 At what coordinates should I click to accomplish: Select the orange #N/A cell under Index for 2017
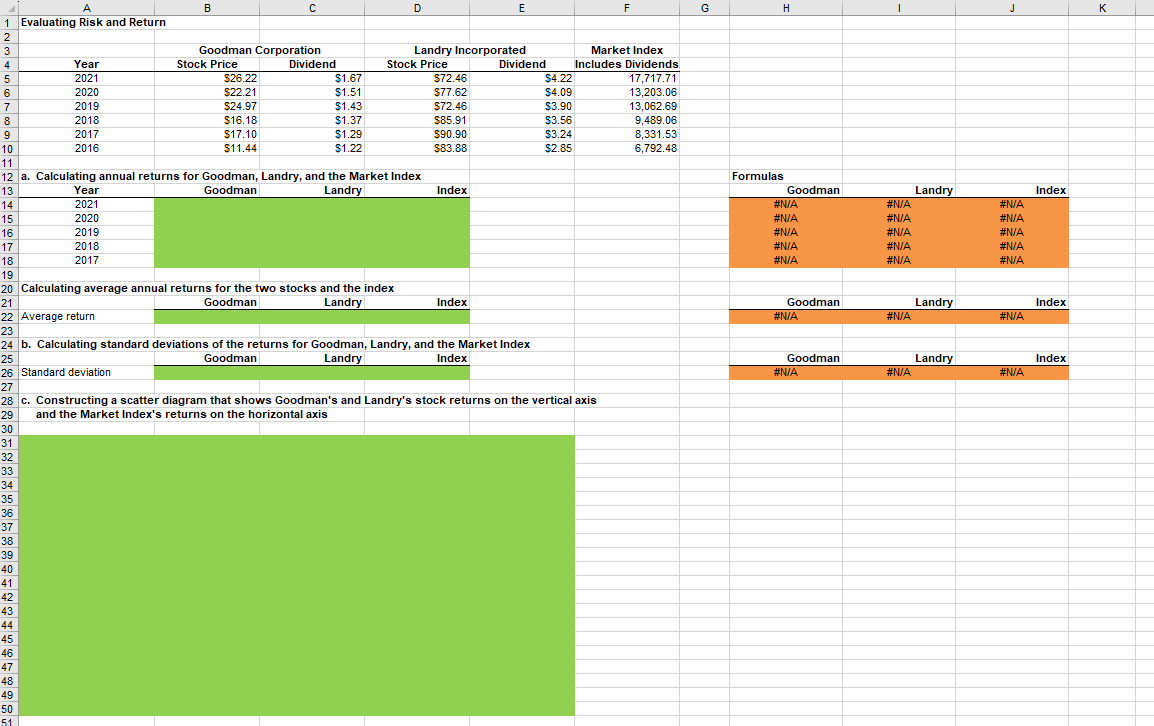(x=1012, y=260)
